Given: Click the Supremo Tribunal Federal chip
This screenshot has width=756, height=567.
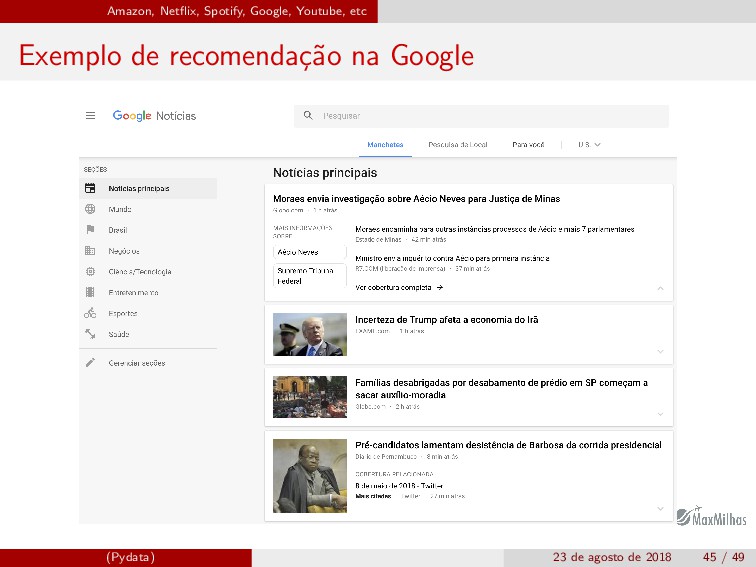Looking at the screenshot, I should [310, 275].
